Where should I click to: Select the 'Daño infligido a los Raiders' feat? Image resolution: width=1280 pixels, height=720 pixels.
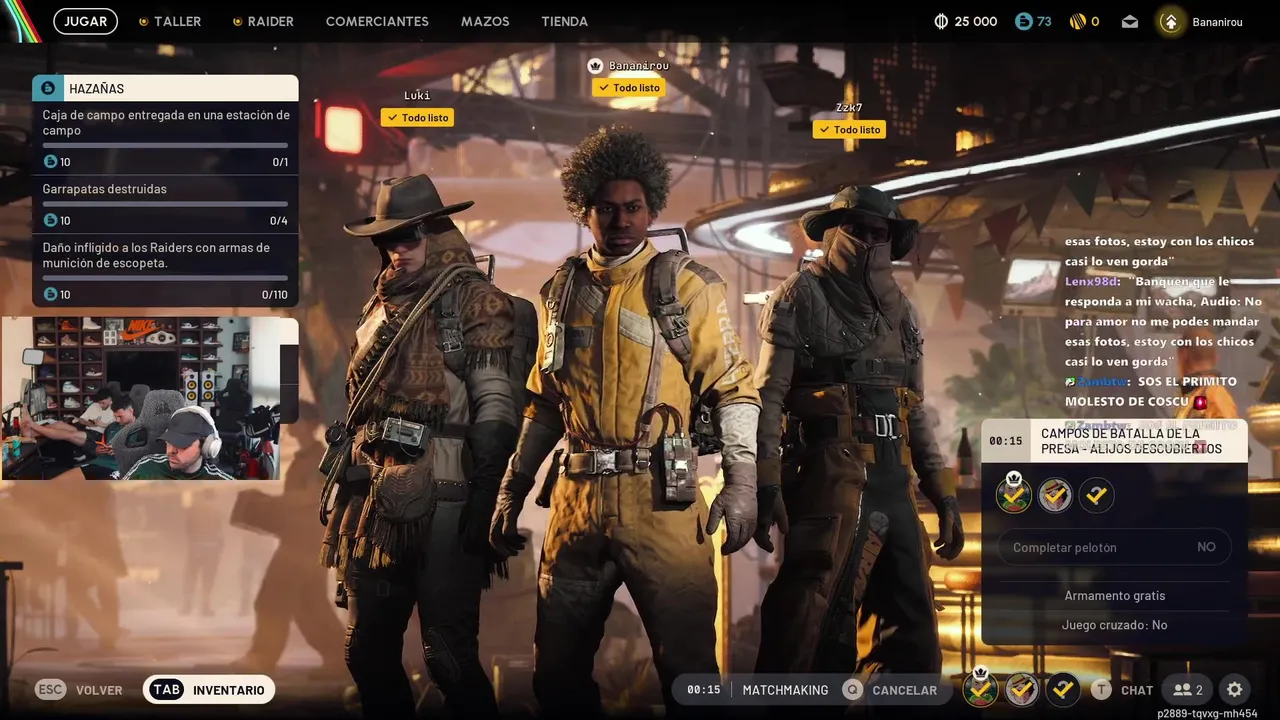click(165, 270)
